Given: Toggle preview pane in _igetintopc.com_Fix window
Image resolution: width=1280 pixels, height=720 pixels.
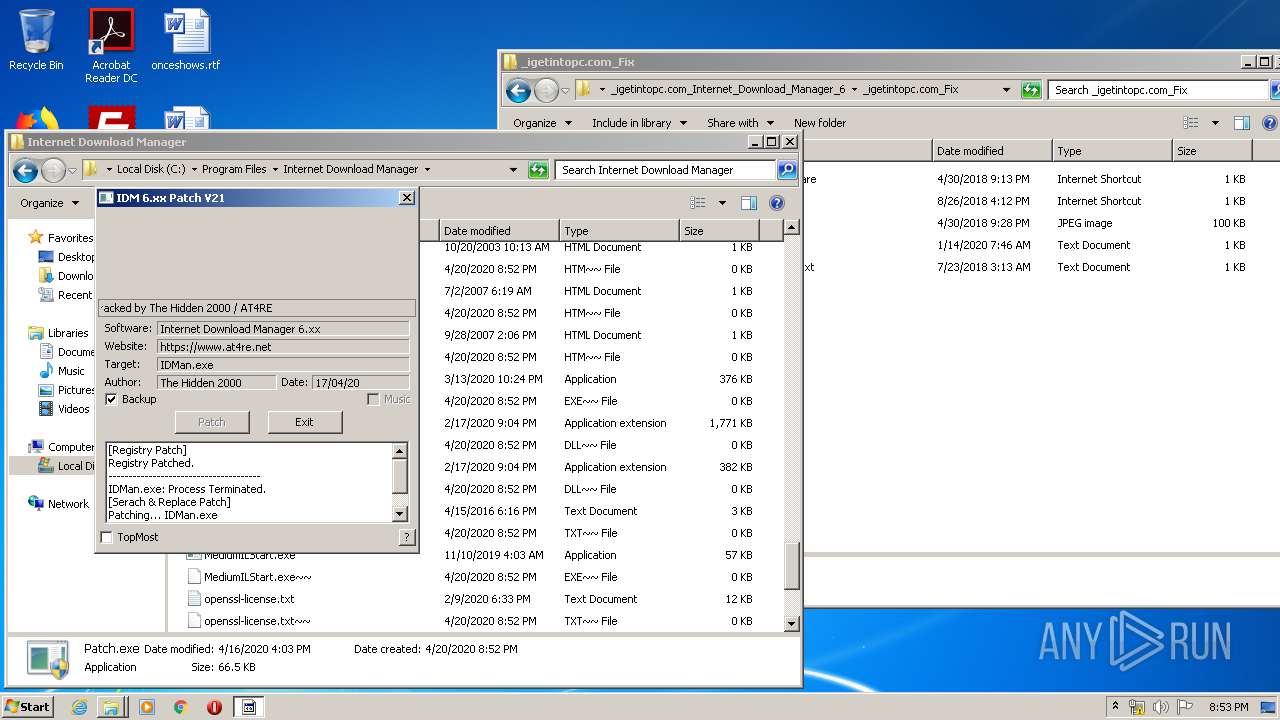Looking at the screenshot, I should [1241, 123].
